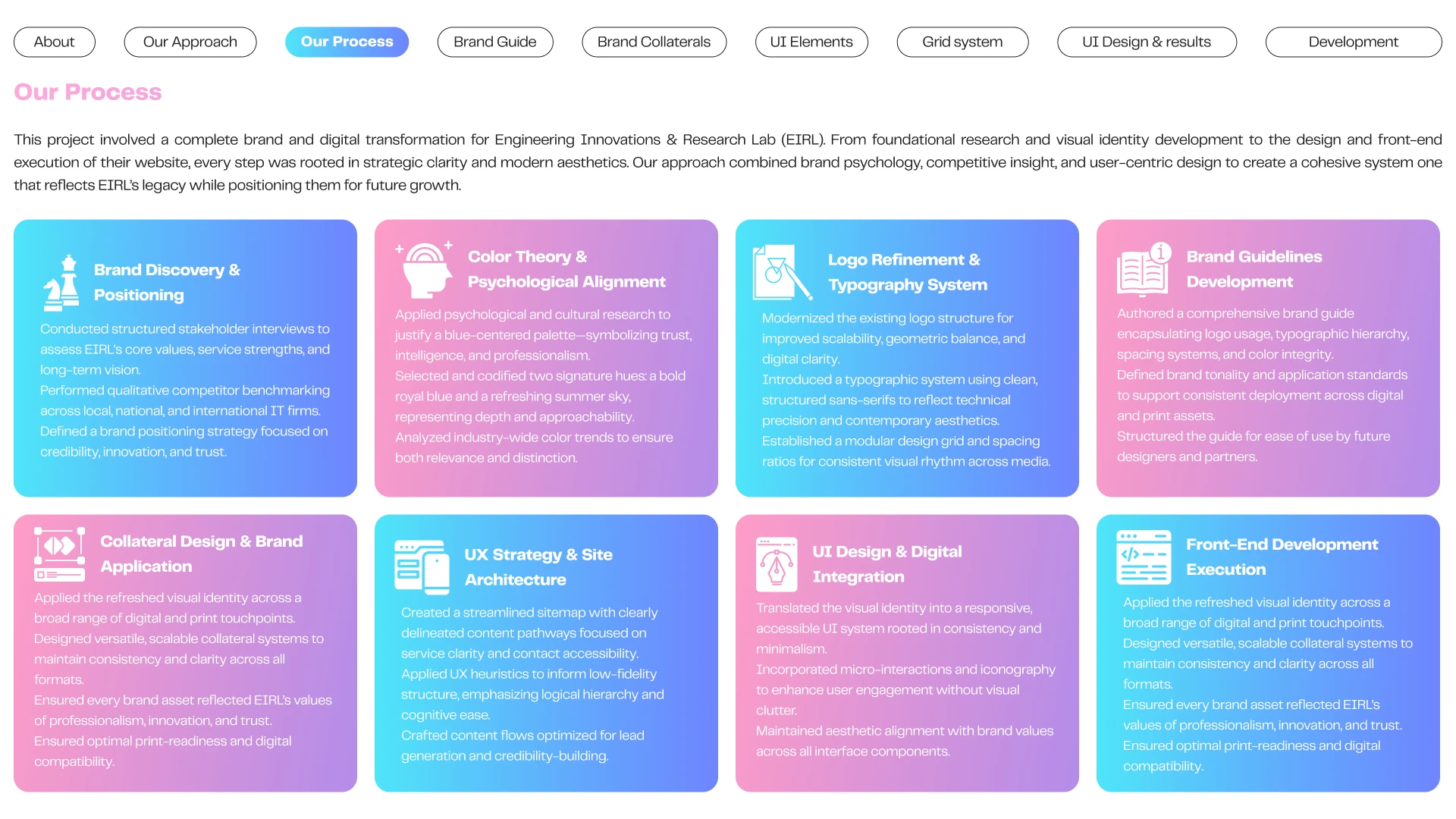
Task: Open the About tab
Action: point(55,42)
